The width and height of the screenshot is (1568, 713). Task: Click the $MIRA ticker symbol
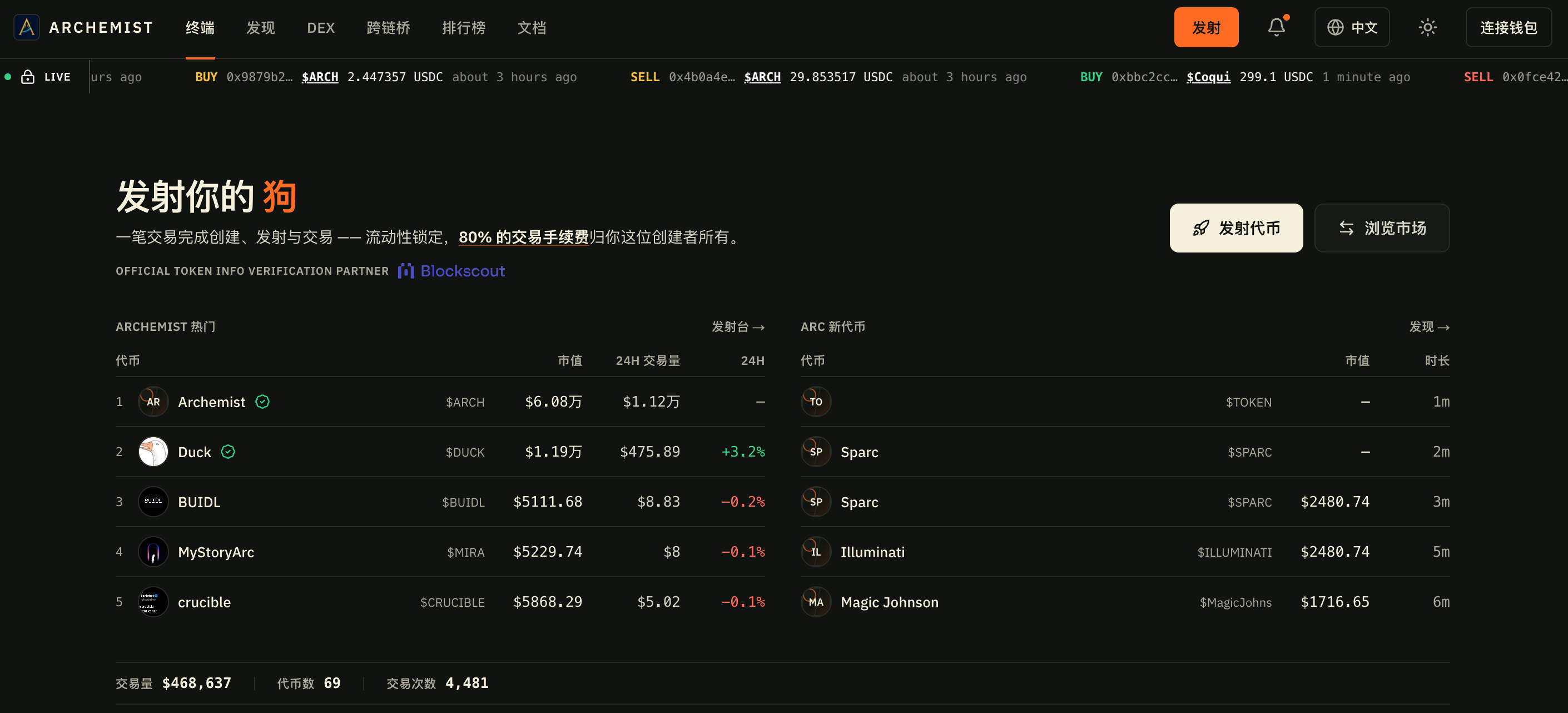(465, 552)
